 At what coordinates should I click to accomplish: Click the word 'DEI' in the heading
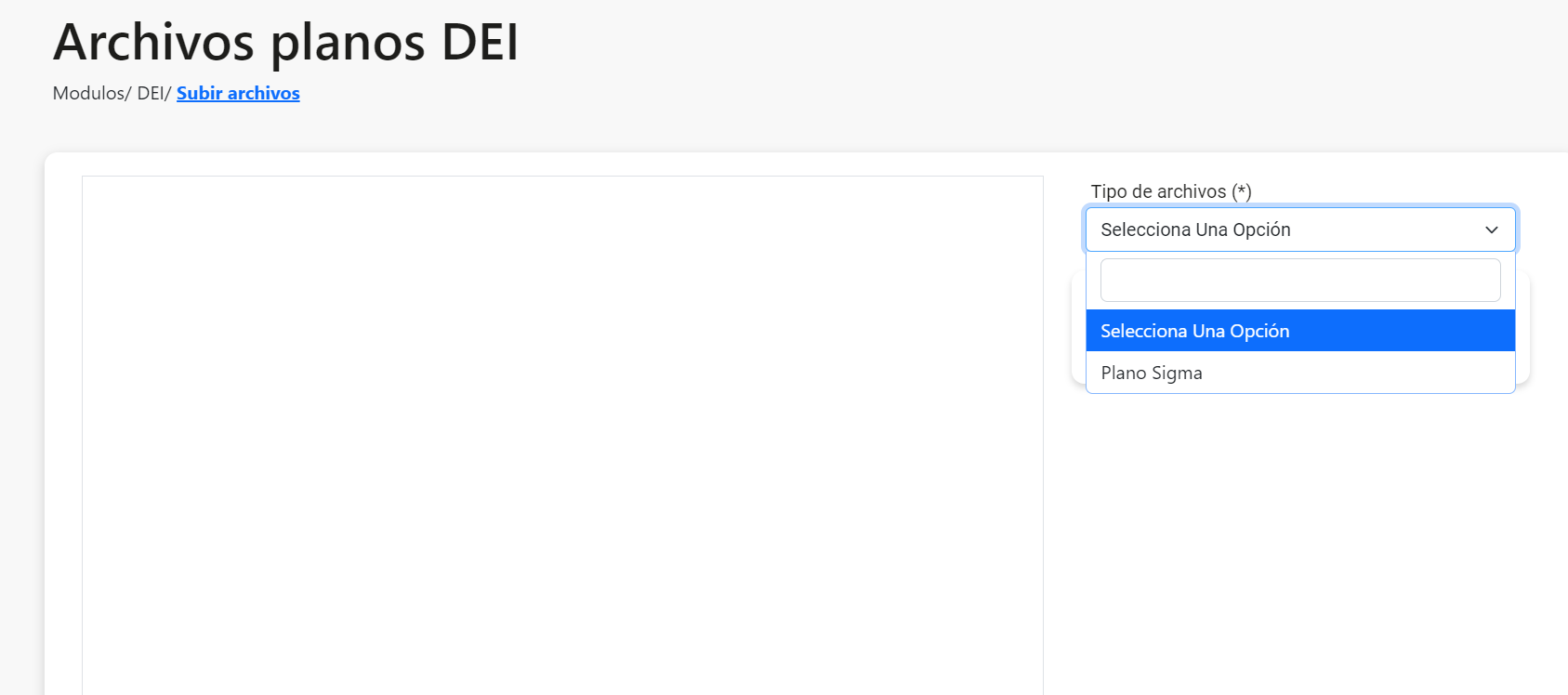tap(480, 42)
